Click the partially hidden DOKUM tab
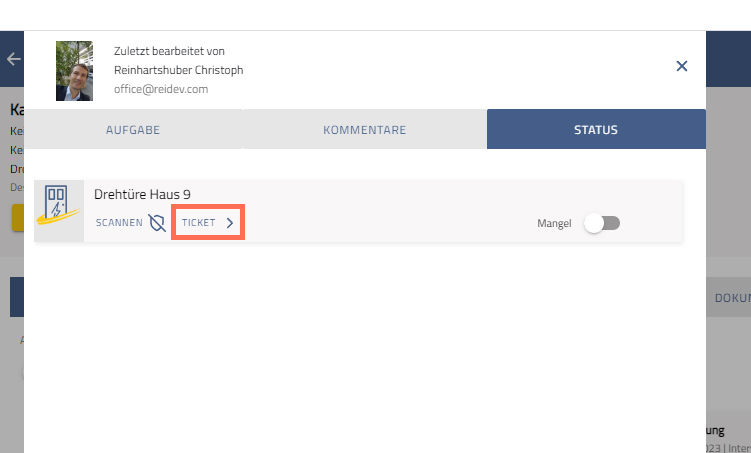 tap(731, 298)
